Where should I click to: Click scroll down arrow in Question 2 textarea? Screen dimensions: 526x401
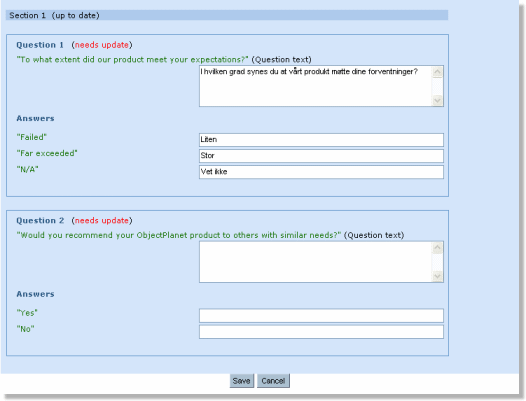[437, 276]
